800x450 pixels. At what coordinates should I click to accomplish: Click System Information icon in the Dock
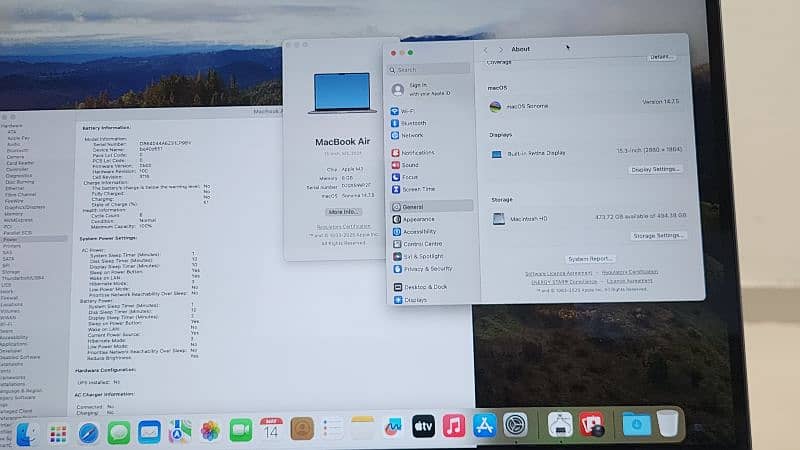pyautogui.click(x=560, y=424)
